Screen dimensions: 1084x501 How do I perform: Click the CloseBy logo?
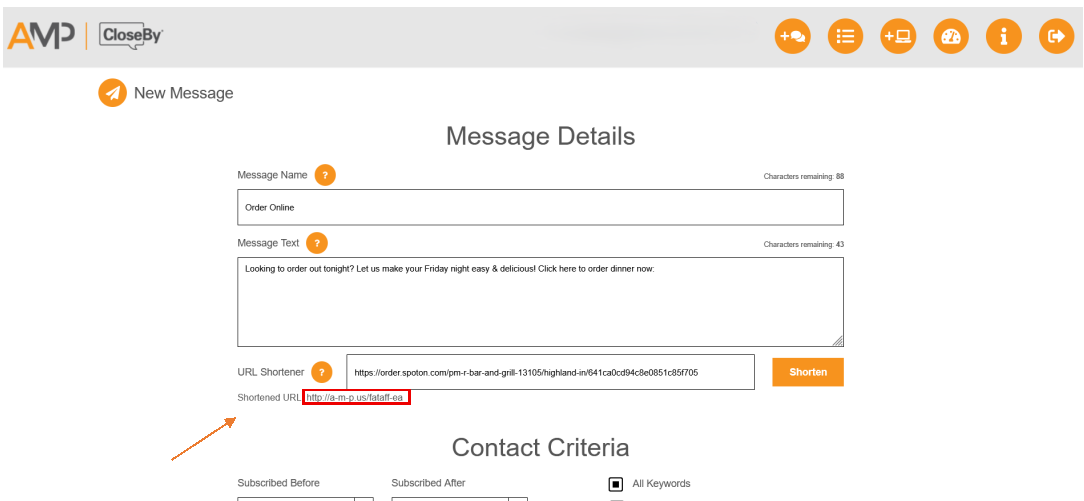point(132,36)
